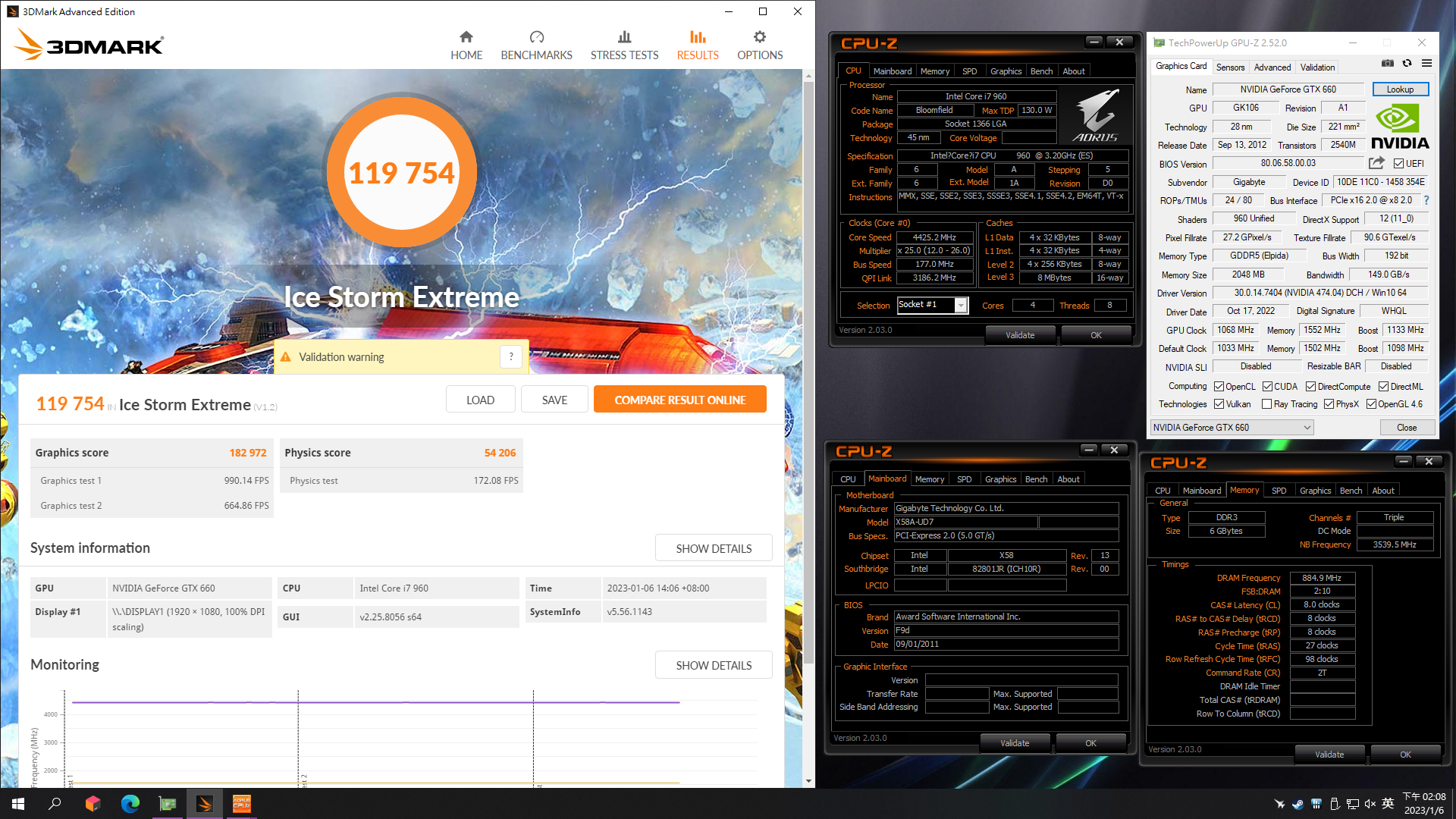Open the 3DMark Home section
The image size is (1456, 819).
pyautogui.click(x=466, y=45)
